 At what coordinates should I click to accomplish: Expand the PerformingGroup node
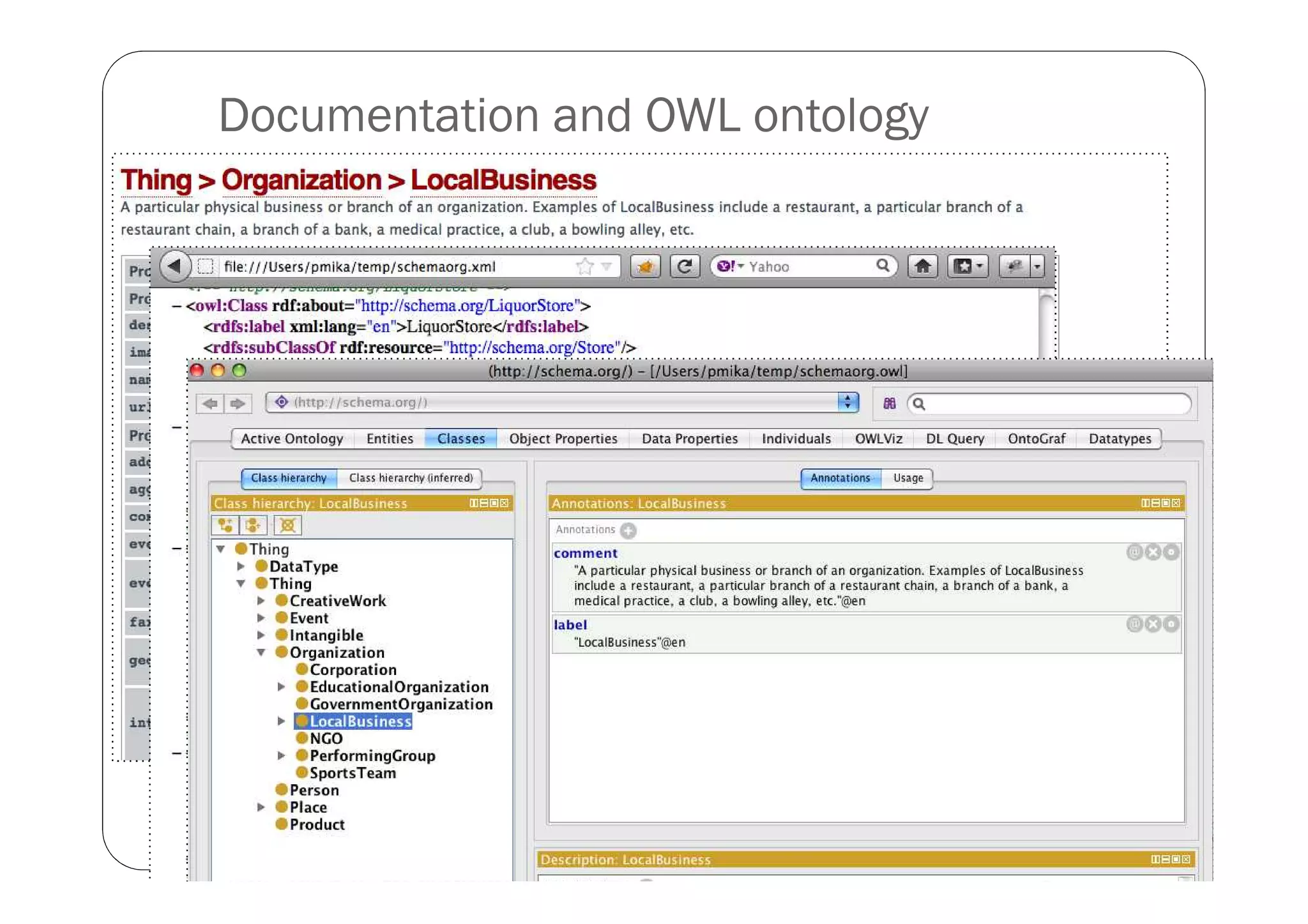[281, 756]
